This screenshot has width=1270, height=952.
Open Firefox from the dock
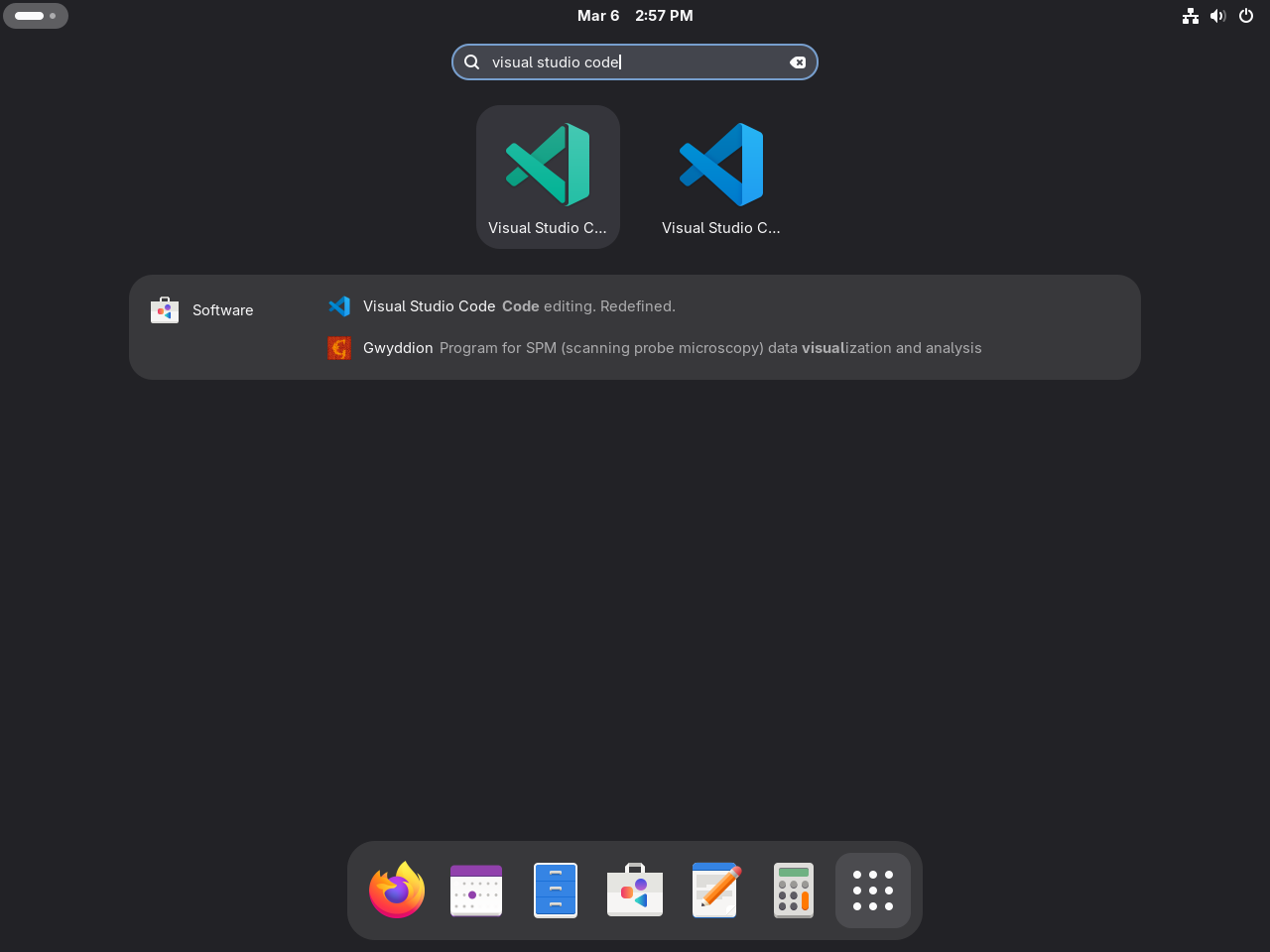click(396, 891)
